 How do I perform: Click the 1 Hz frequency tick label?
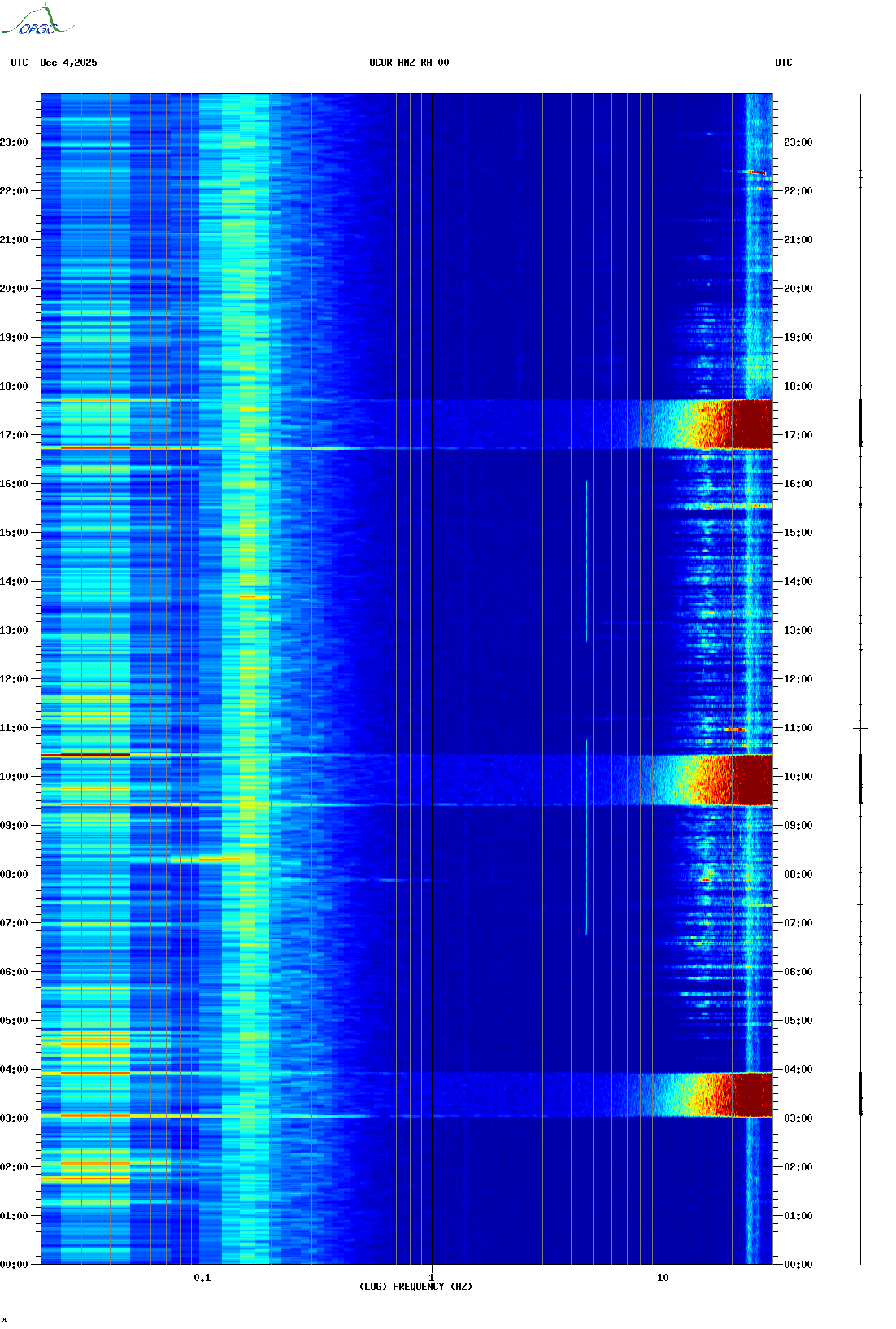coord(432,1278)
